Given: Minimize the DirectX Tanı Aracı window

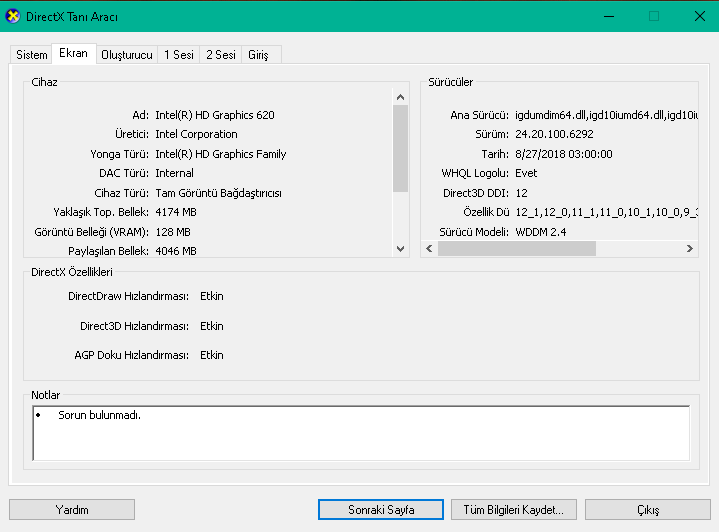Looking at the screenshot, I should 609,17.
